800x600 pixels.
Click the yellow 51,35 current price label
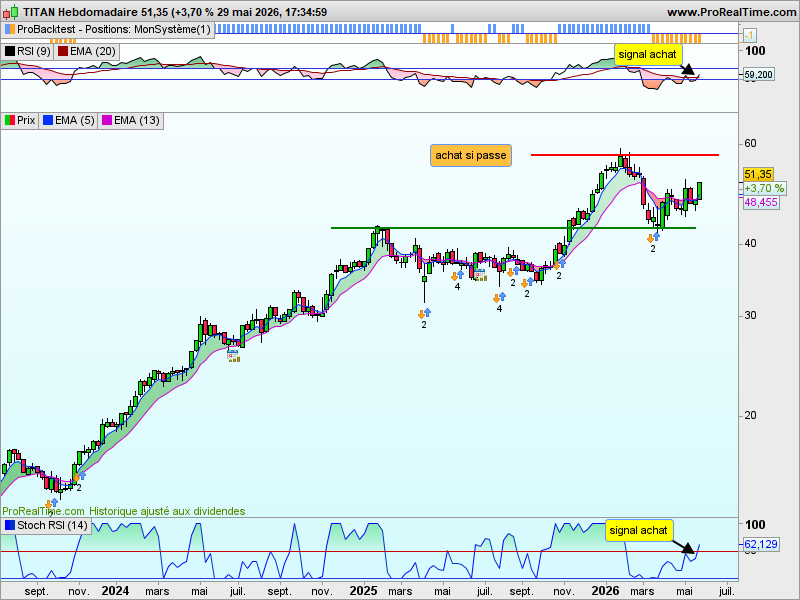[x=758, y=174]
